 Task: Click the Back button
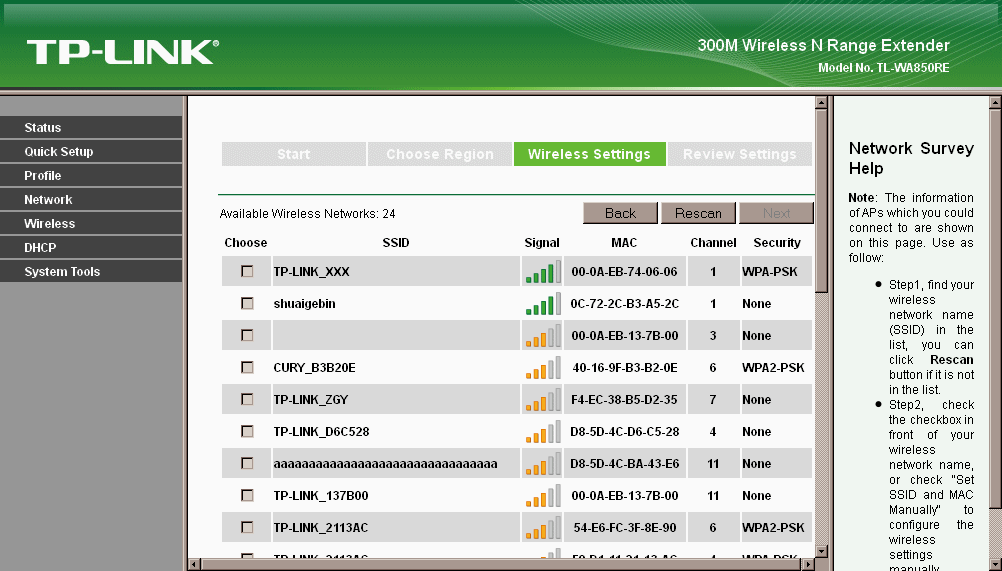pos(620,213)
